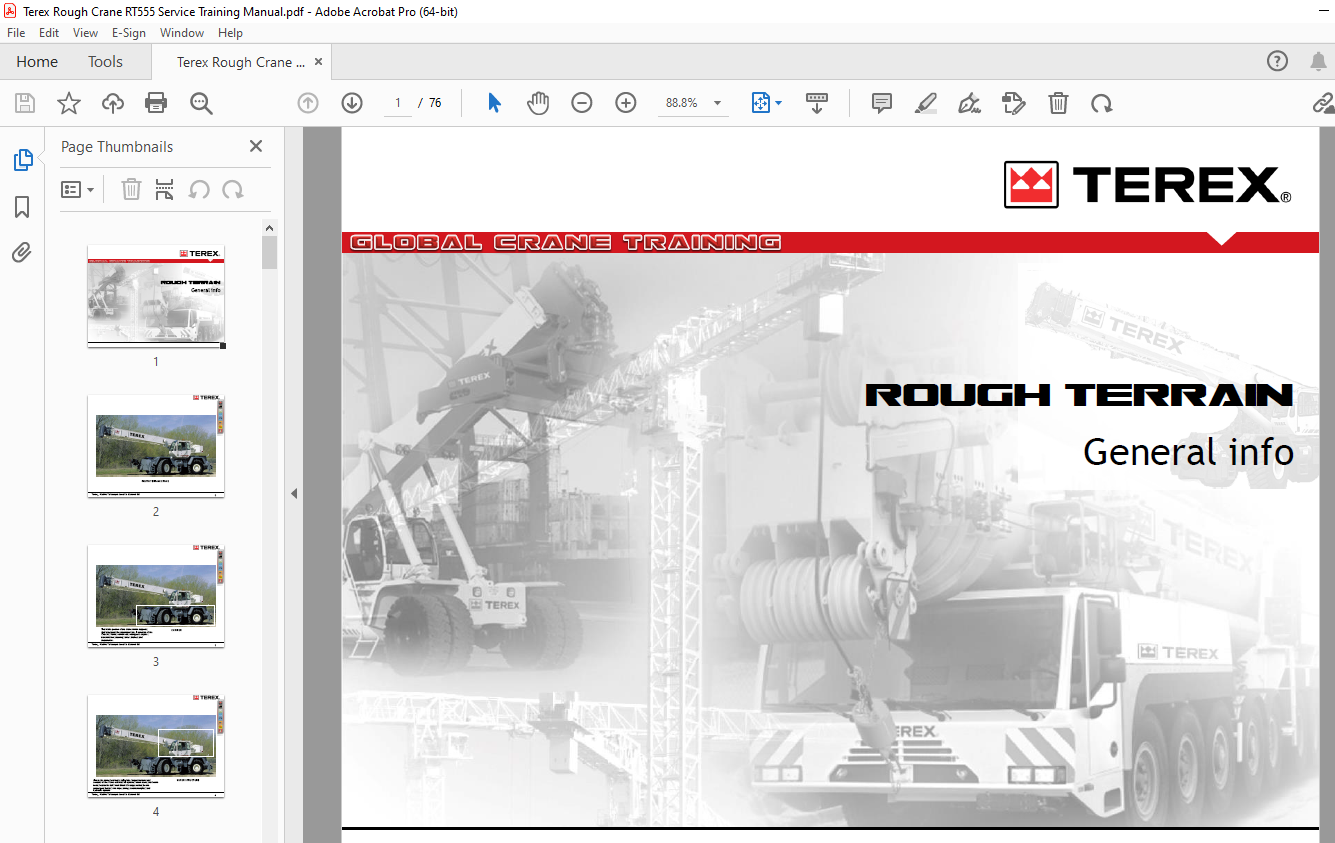The height and width of the screenshot is (843, 1335).
Task: Go to the previous page
Action: tap(308, 103)
